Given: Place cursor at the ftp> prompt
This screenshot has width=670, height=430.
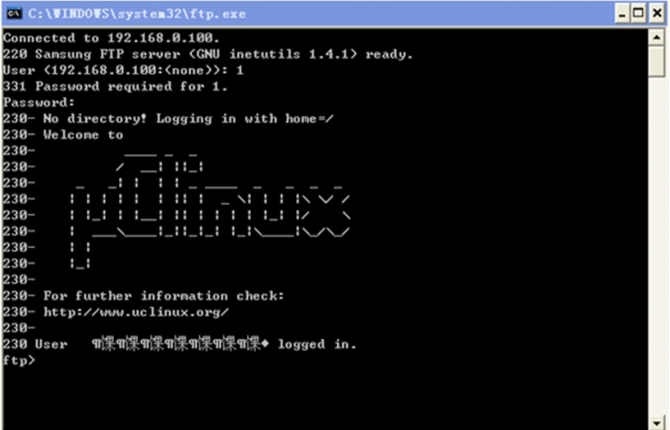Looking at the screenshot, I should click(x=19, y=360).
